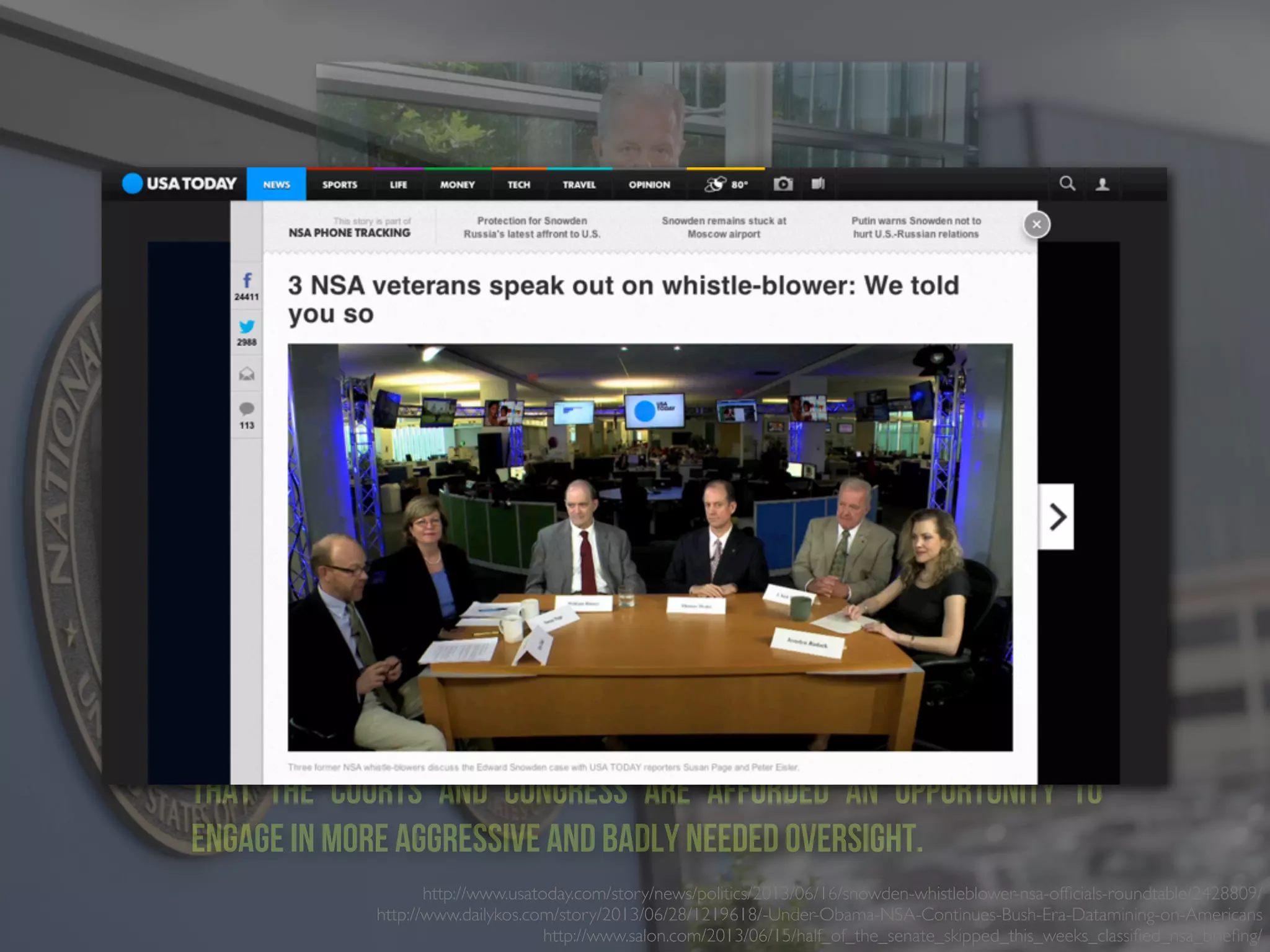Open 'Snowden remains stuck at Moscow airport'
Screen dimensions: 1270x952
point(724,227)
